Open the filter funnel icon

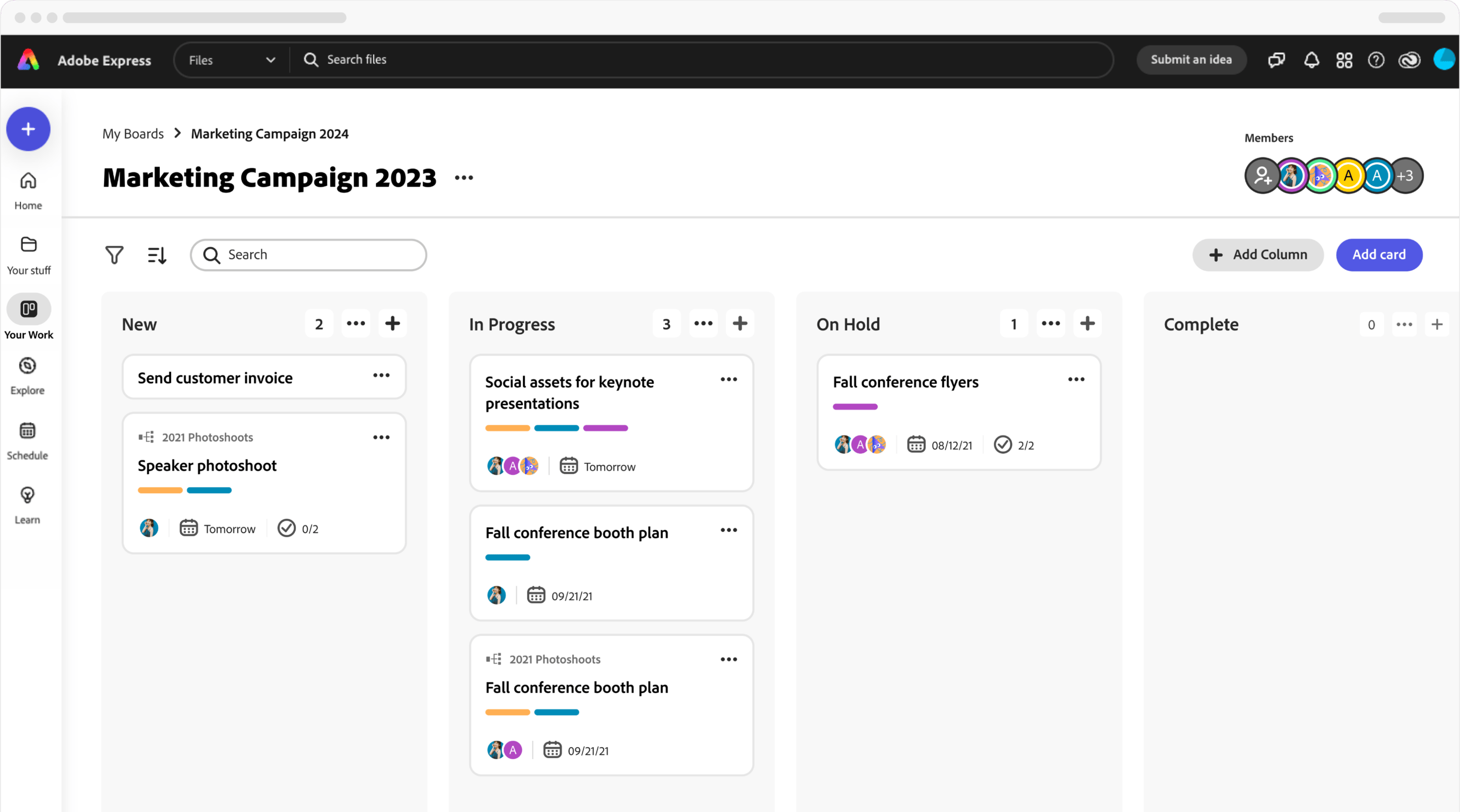[x=114, y=255]
